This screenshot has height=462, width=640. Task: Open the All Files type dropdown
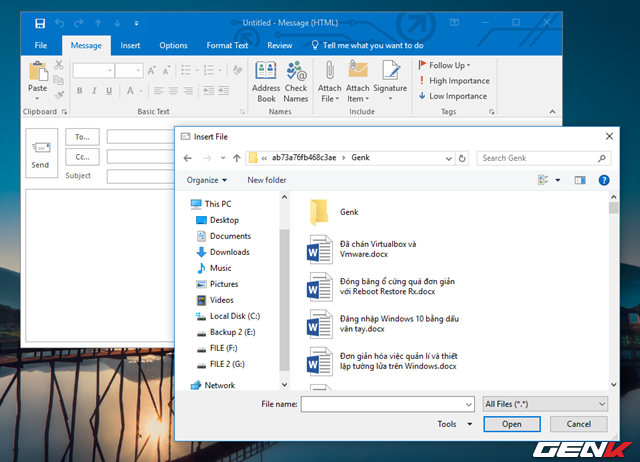pyautogui.click(x=545, y=404)
